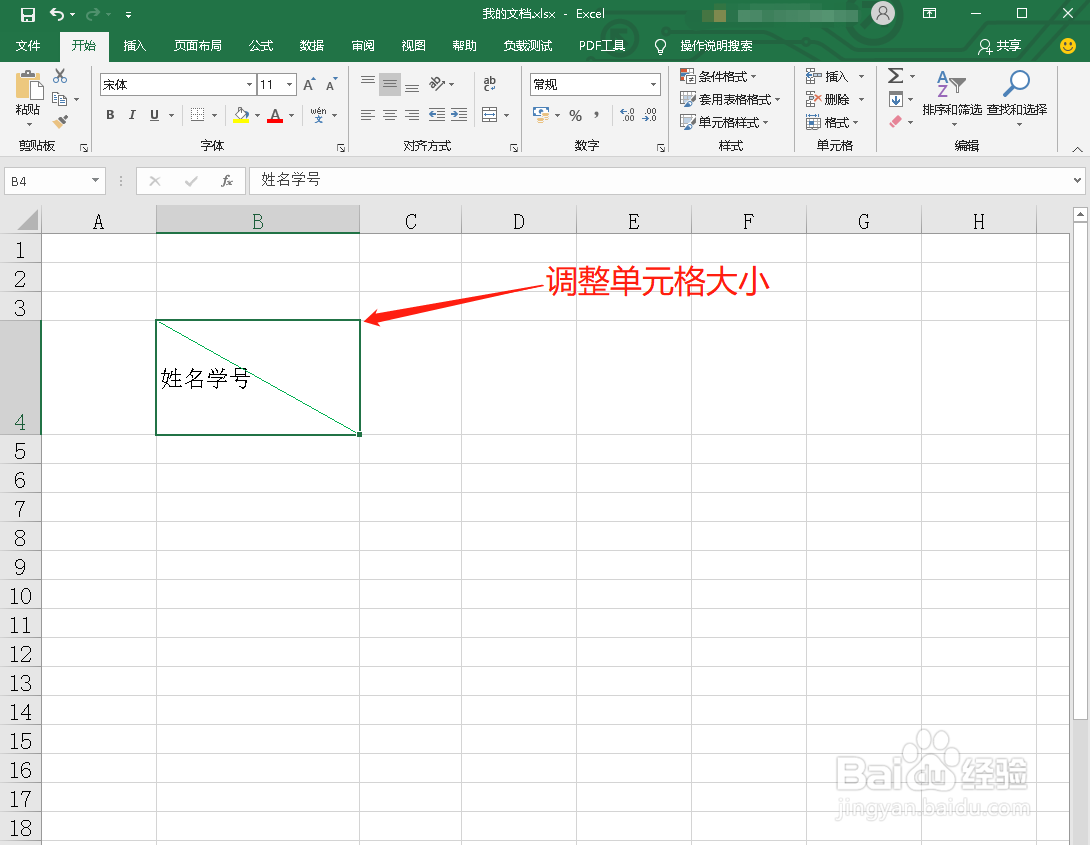Screen dimensions: 1090x845
Task: Switch to the 视图 tab
Action: (413, 46)
